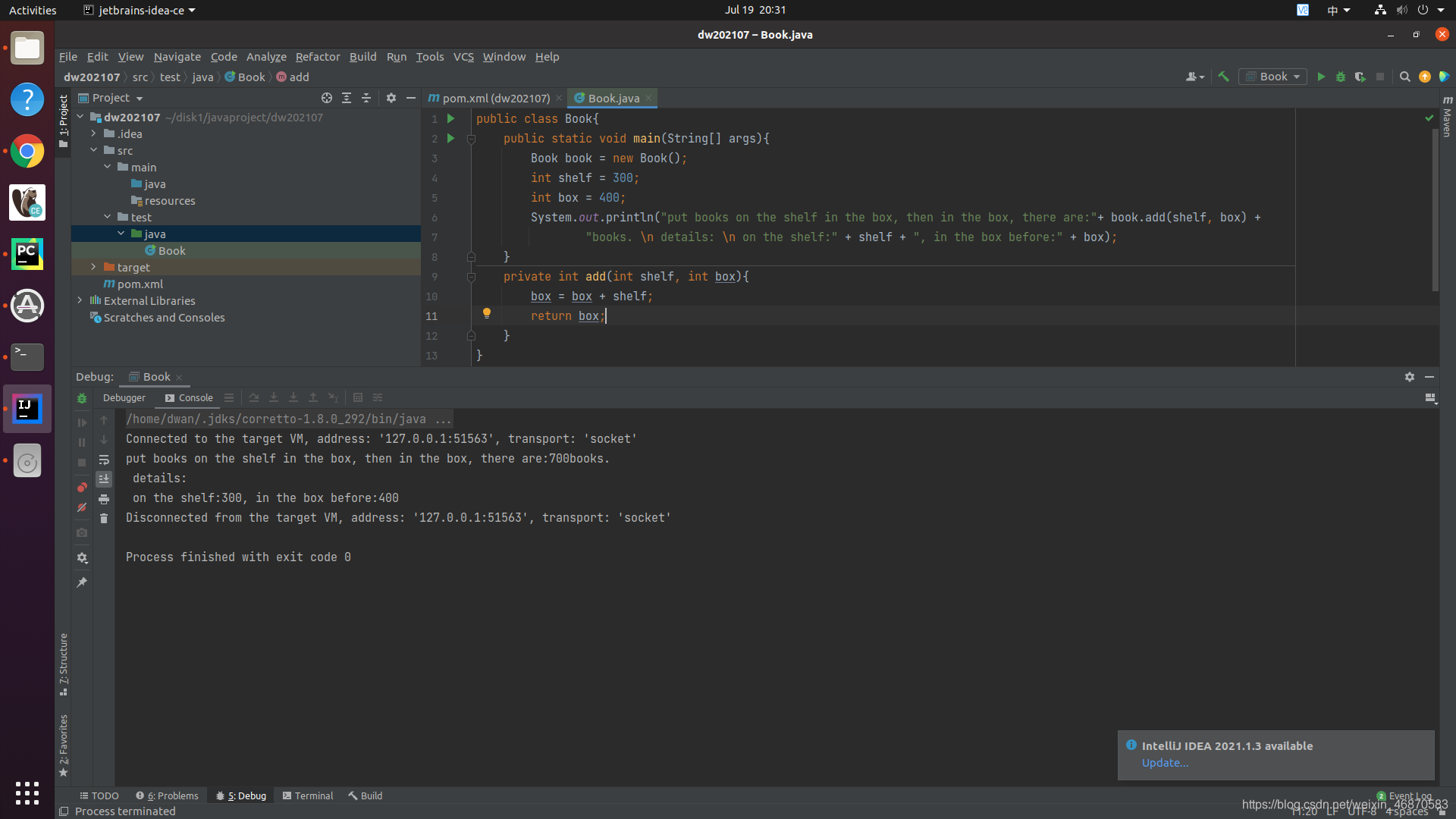Switch to pom.xml (dw202107) editor tab

coord(495,98)
